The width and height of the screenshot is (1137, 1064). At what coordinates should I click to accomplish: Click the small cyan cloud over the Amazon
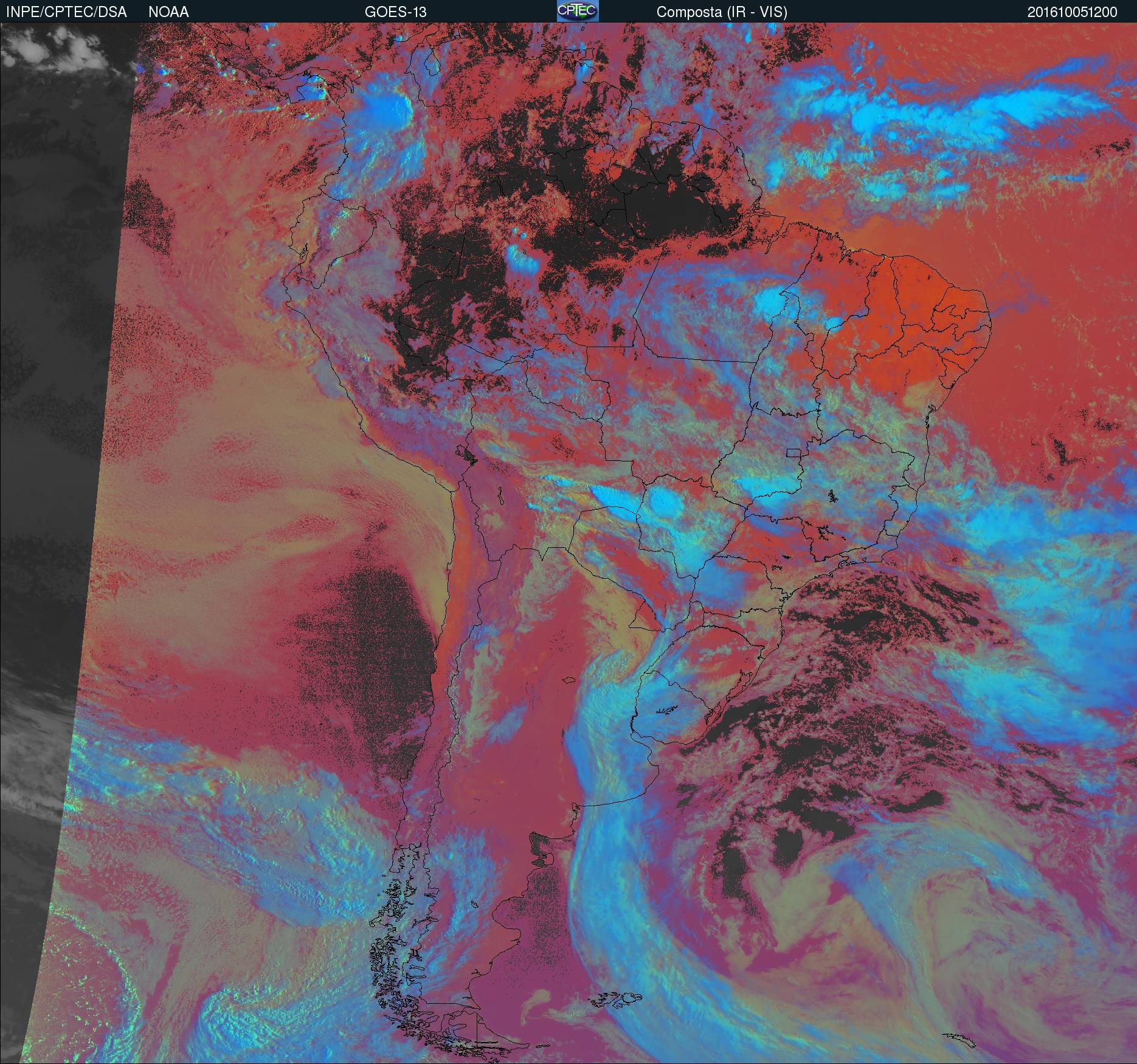point(523,260)
